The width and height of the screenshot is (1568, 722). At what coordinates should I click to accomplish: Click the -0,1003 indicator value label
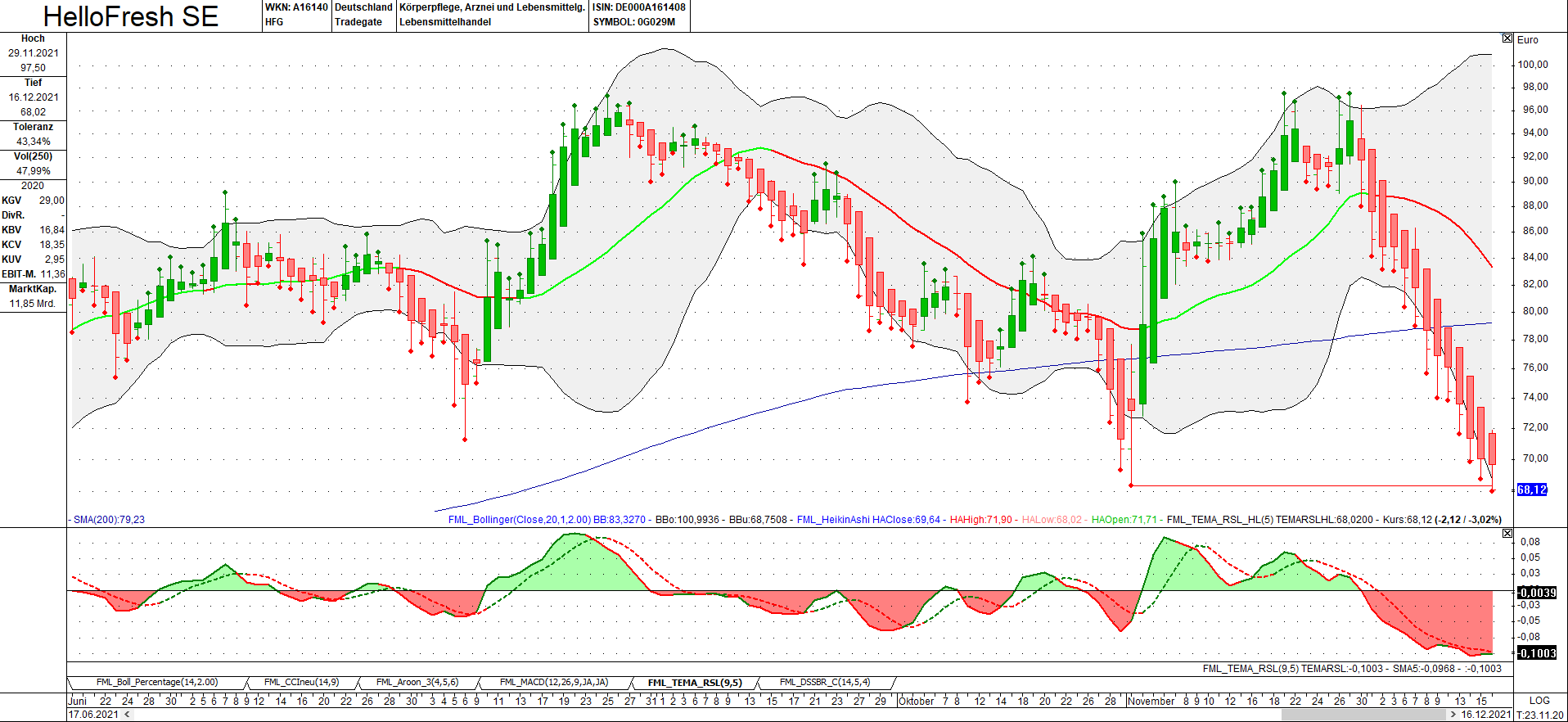click(1536, 653)
